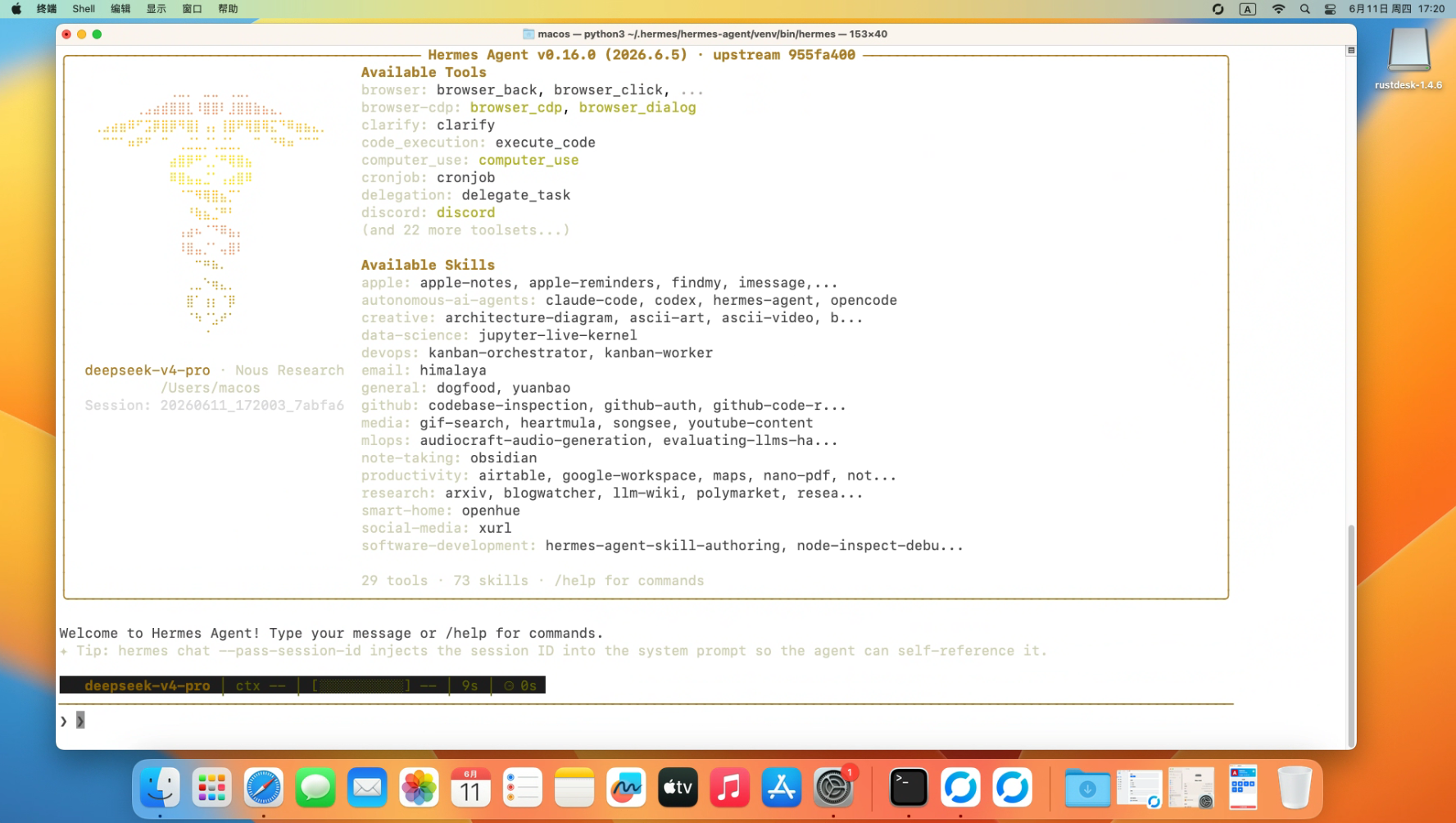Click the split pane icon
1456x823 pixels.
(1351, 50)
